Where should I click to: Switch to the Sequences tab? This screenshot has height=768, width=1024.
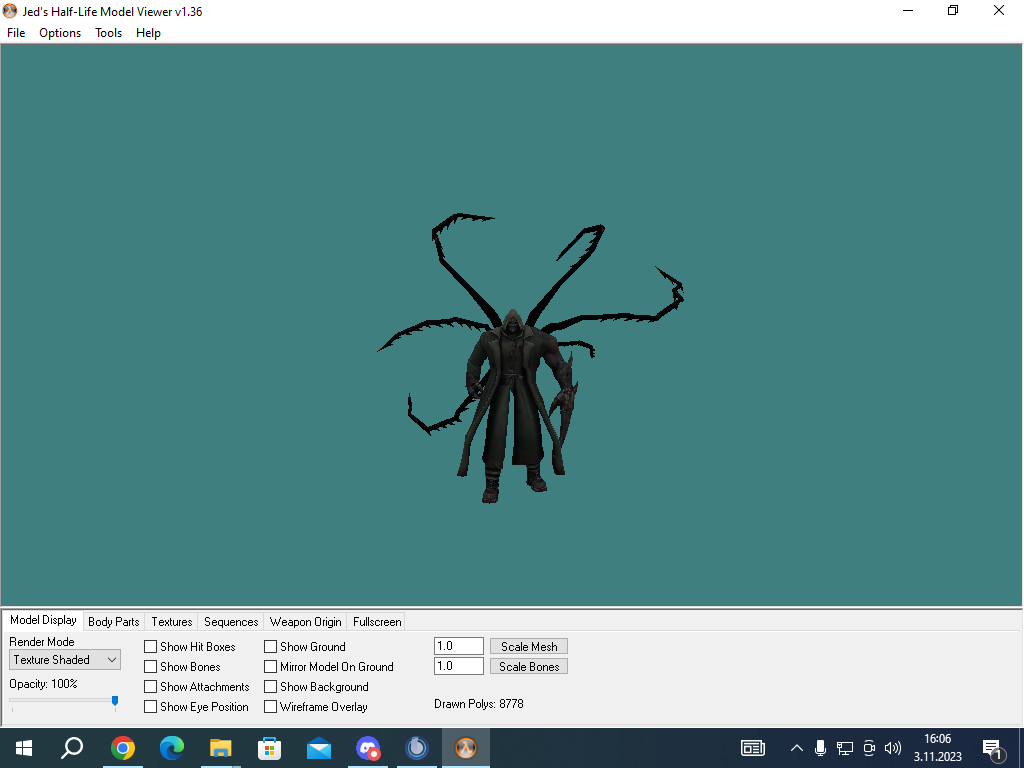pos(231,622)
